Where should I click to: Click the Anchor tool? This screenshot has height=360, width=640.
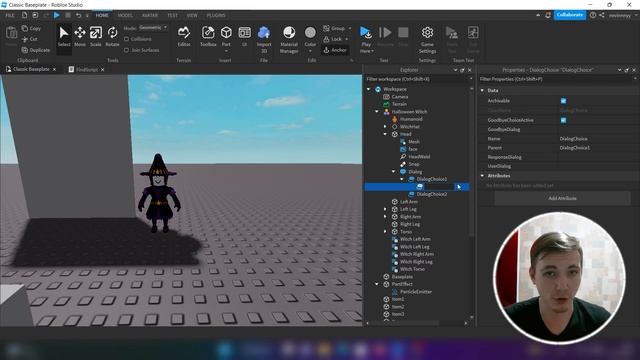pyautogui.click(x=335, y=50)
